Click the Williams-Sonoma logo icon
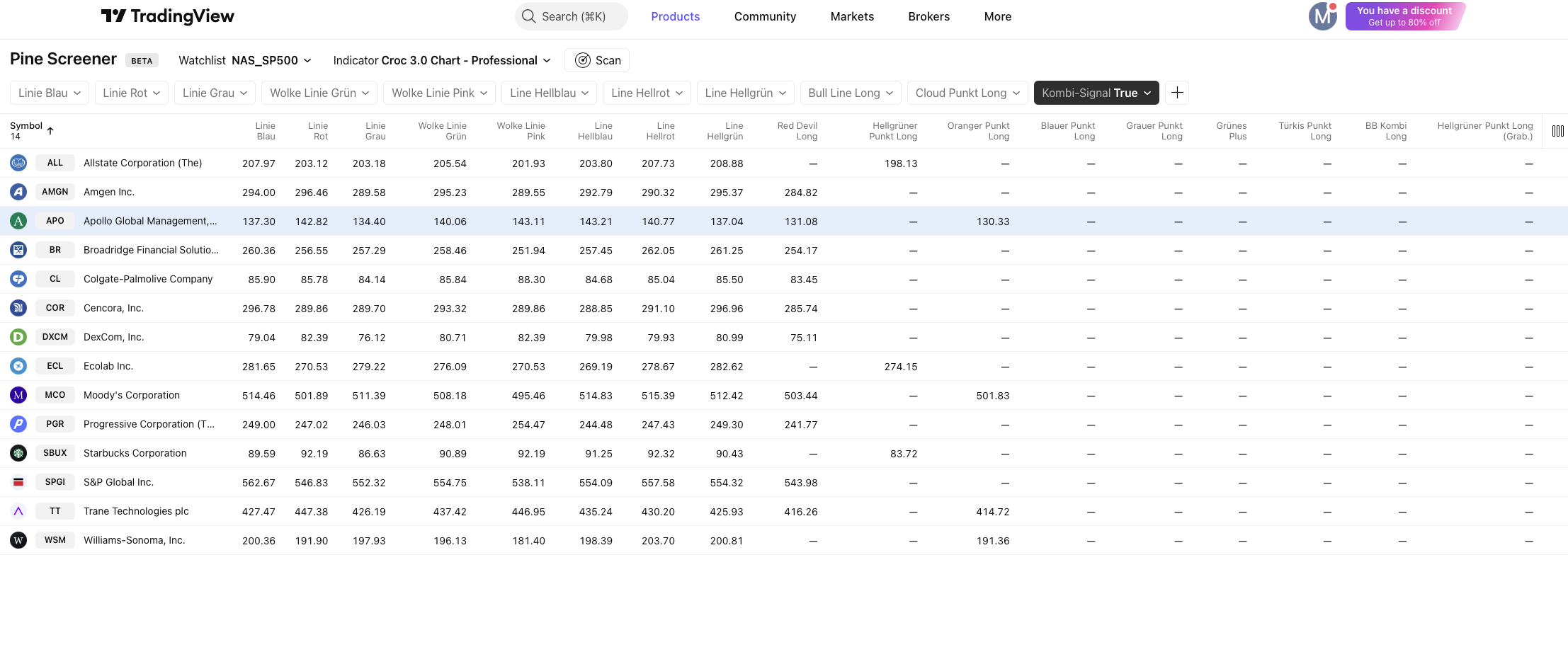1568x647 pixels. pos(18,540)
